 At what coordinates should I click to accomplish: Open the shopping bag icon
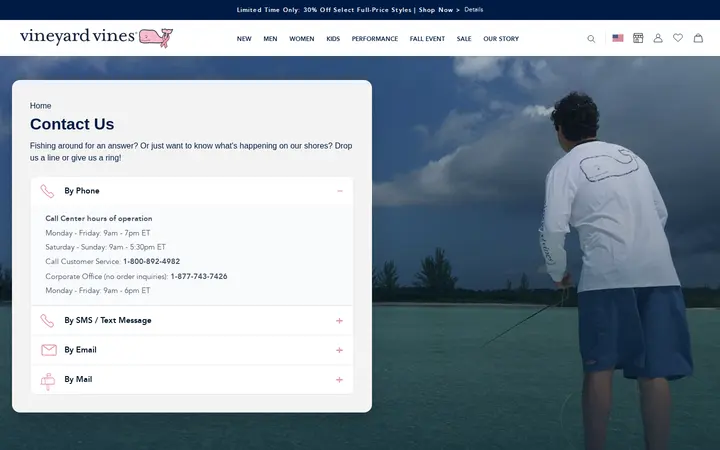pyautogui.click(x=698, y=38)
